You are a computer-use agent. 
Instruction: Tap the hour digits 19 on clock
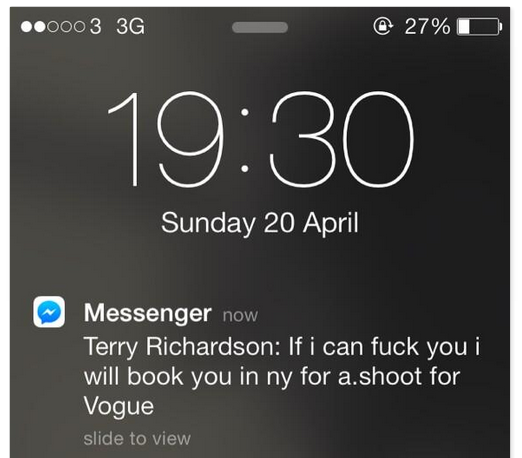pyautogui.click(x=166, y=139)
